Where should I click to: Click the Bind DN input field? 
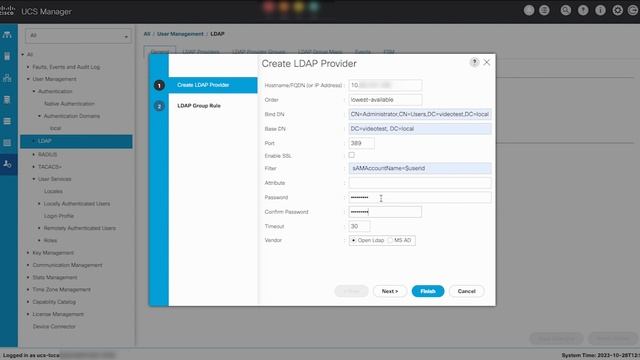coord(420,114)
